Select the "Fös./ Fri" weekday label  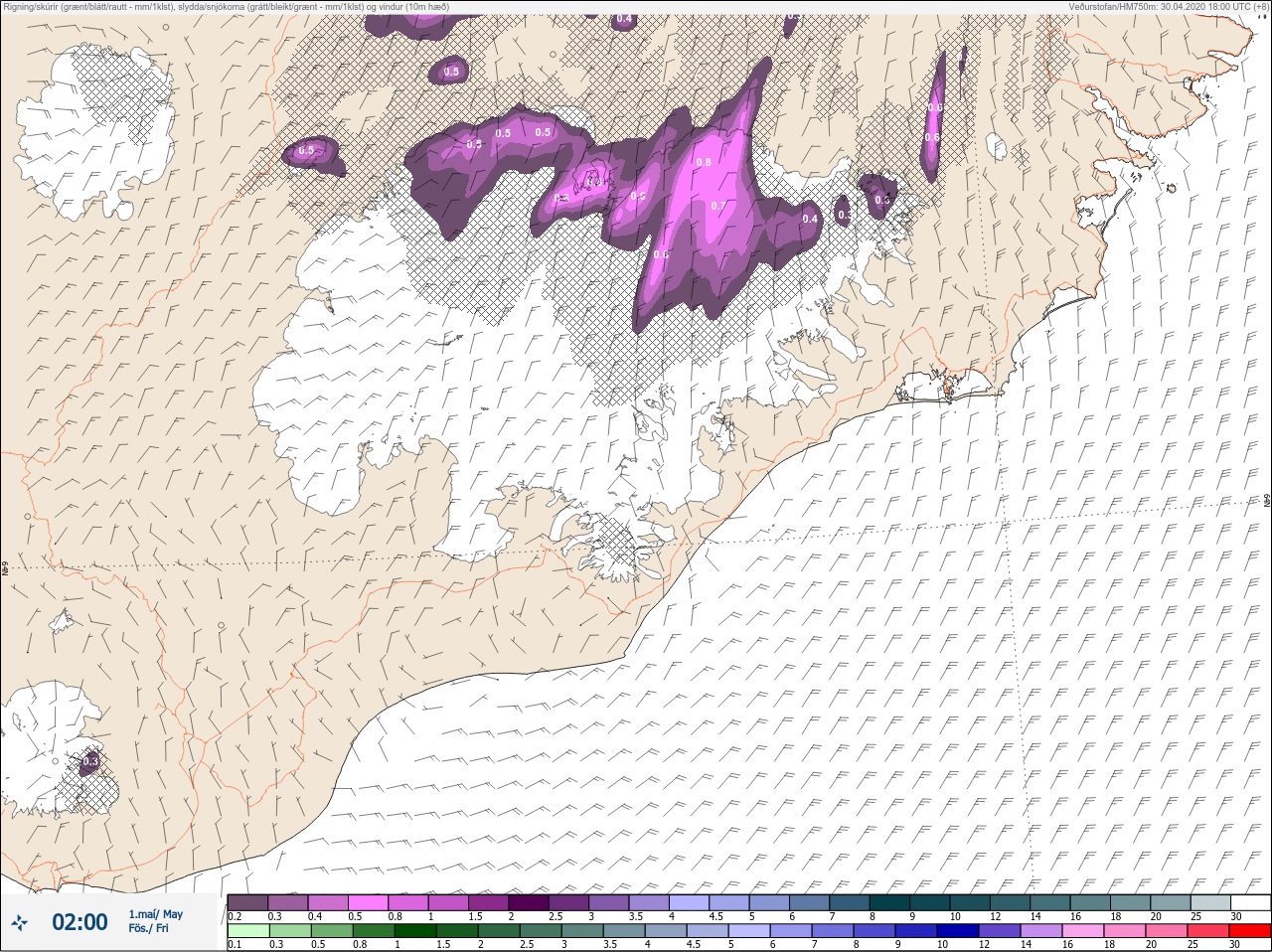click(x=148, y=928)
